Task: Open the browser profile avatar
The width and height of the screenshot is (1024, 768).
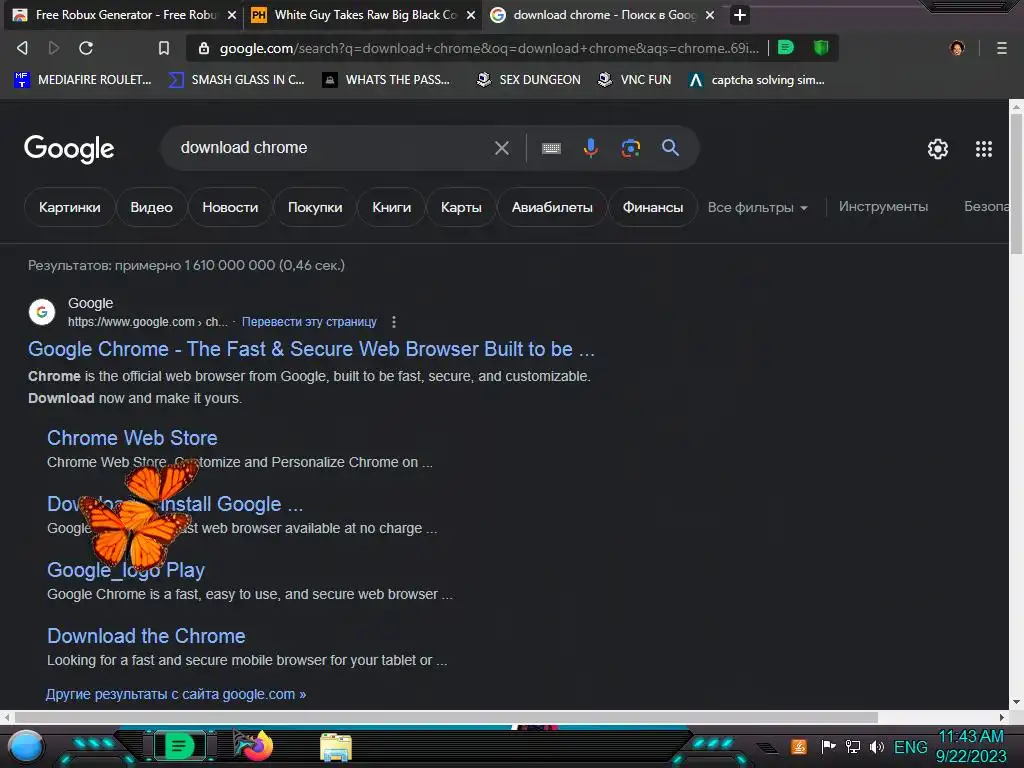Action: click(x=957, y=48)
